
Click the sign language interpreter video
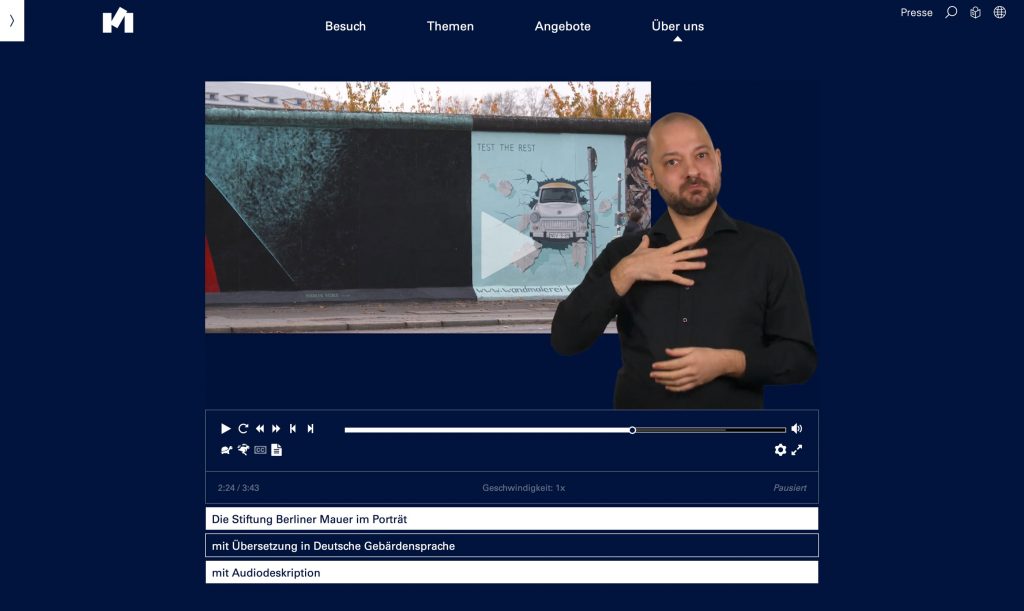pos(684,261)
